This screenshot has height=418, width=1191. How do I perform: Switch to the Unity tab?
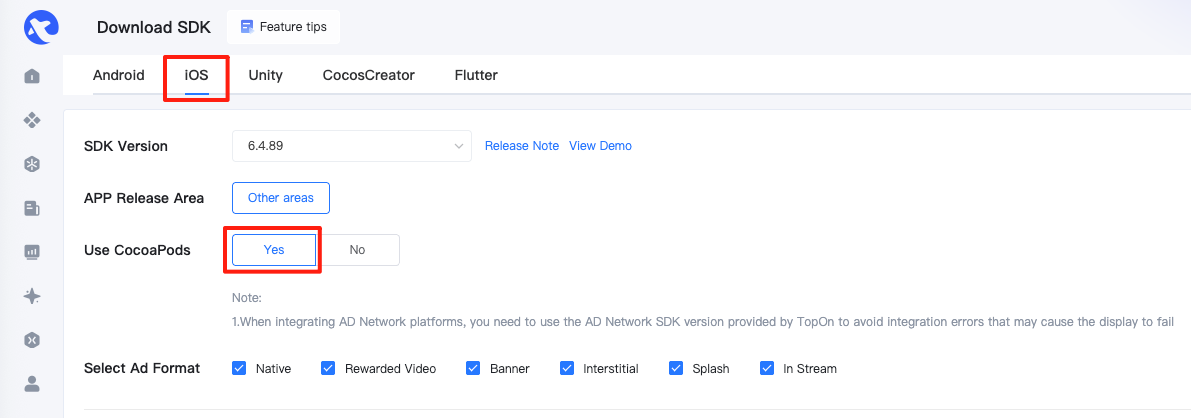[265, 75]
